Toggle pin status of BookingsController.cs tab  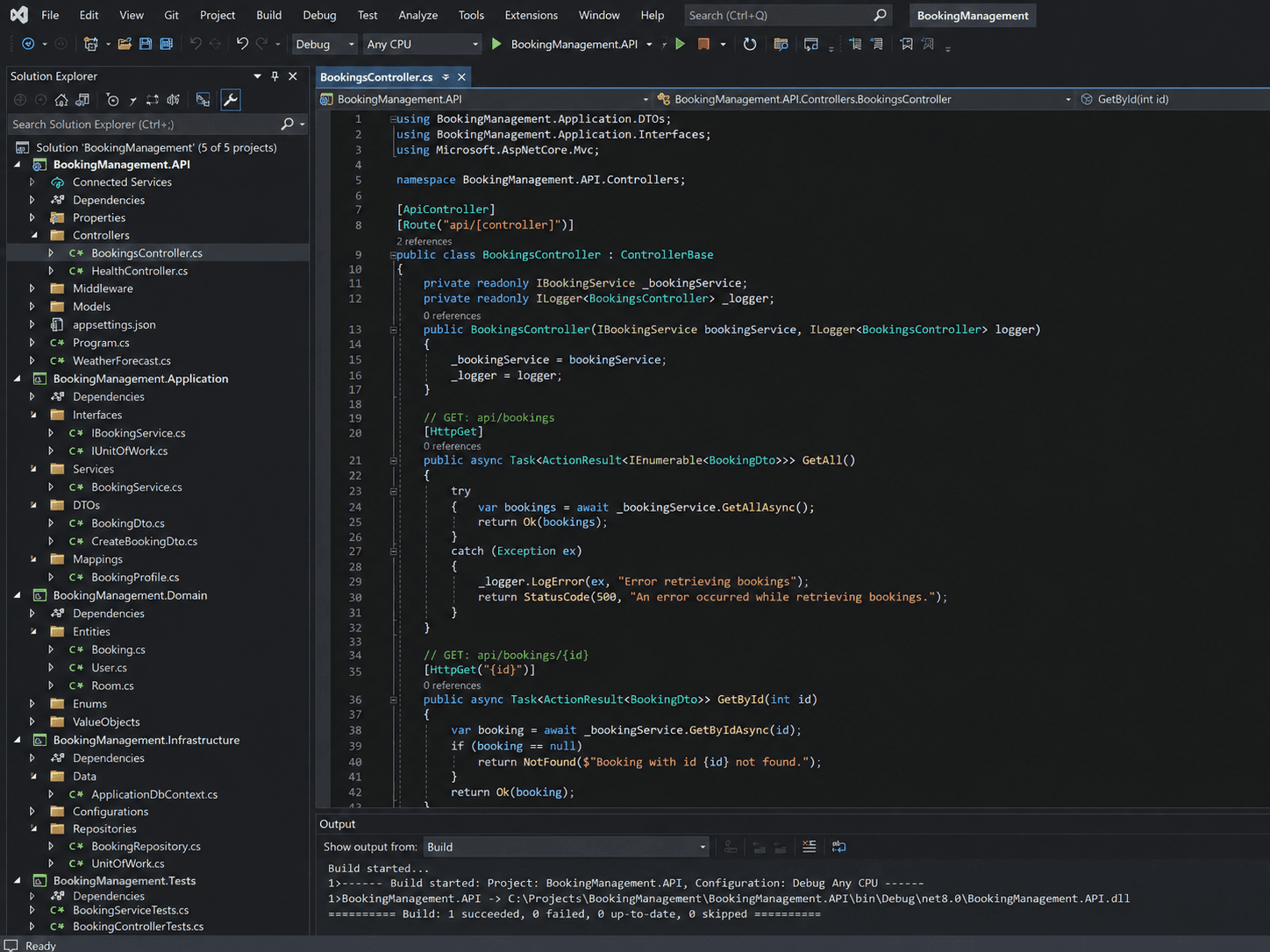[x=446, y=77]
